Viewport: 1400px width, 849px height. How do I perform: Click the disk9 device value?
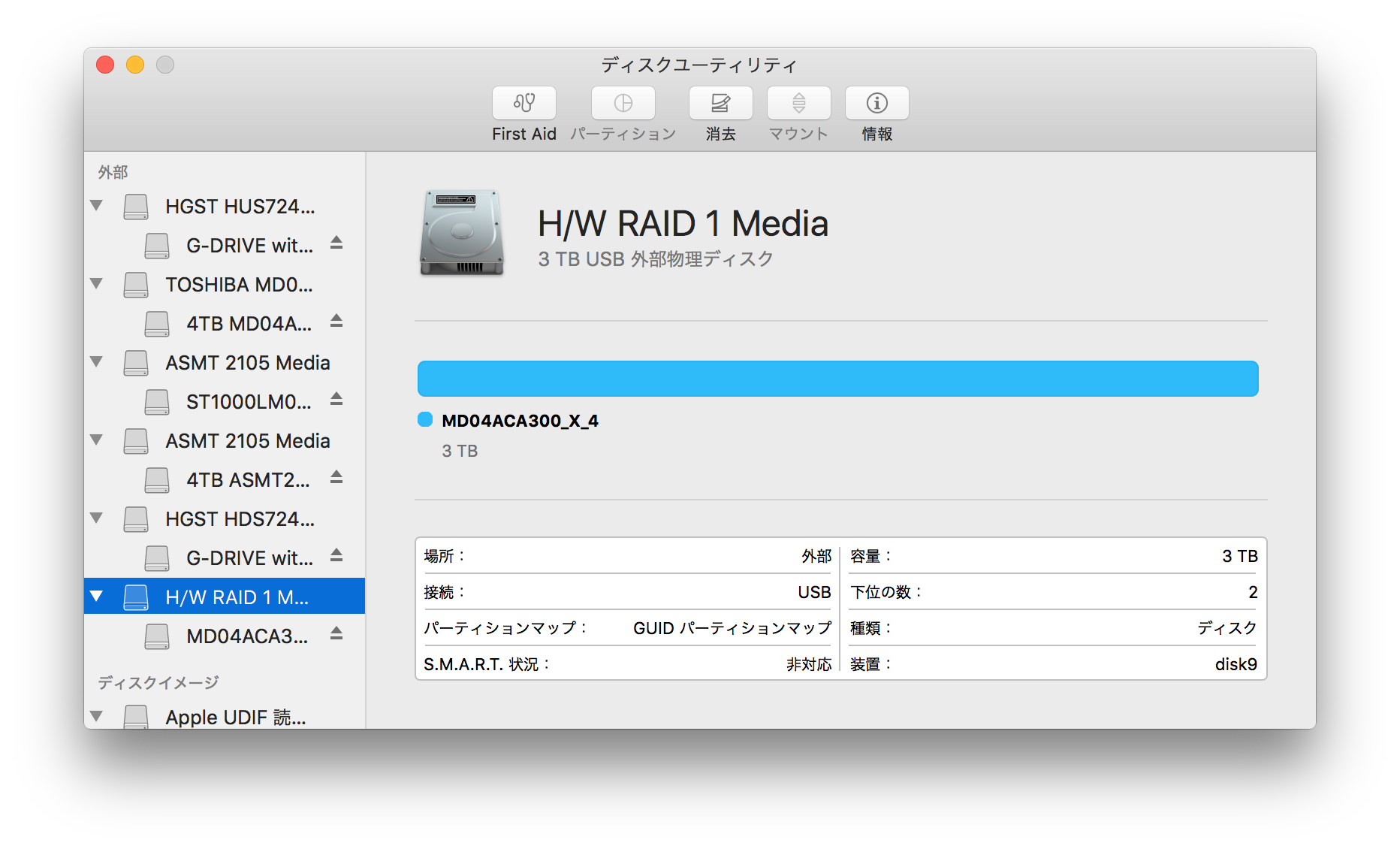click(1236, 664)
